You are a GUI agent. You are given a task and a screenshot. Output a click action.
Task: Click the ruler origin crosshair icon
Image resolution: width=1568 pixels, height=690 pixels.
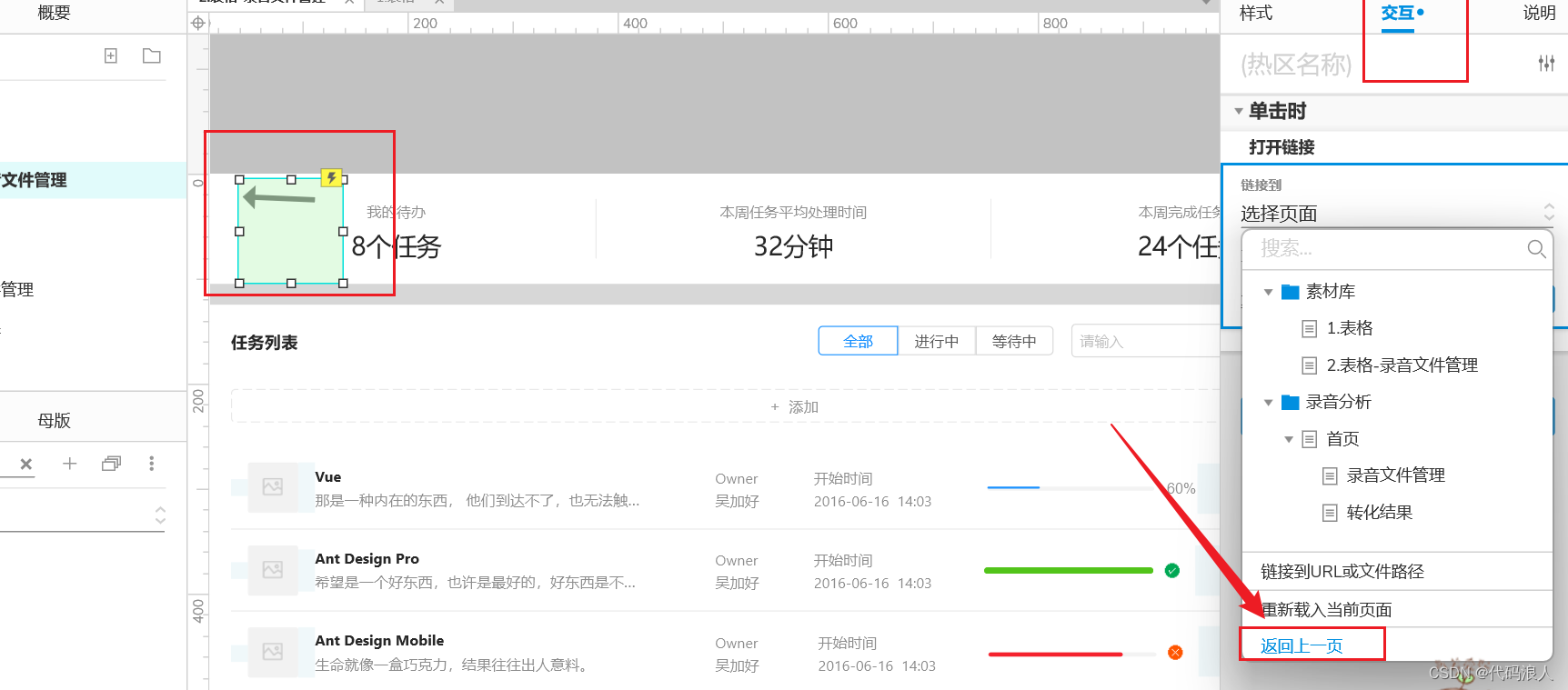click(198, 23)
